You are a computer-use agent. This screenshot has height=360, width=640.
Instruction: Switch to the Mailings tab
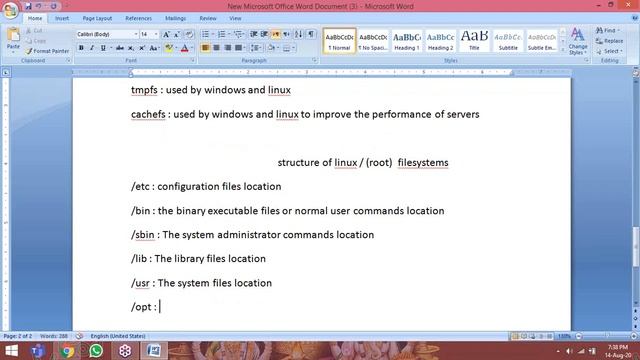pos(176,18)
